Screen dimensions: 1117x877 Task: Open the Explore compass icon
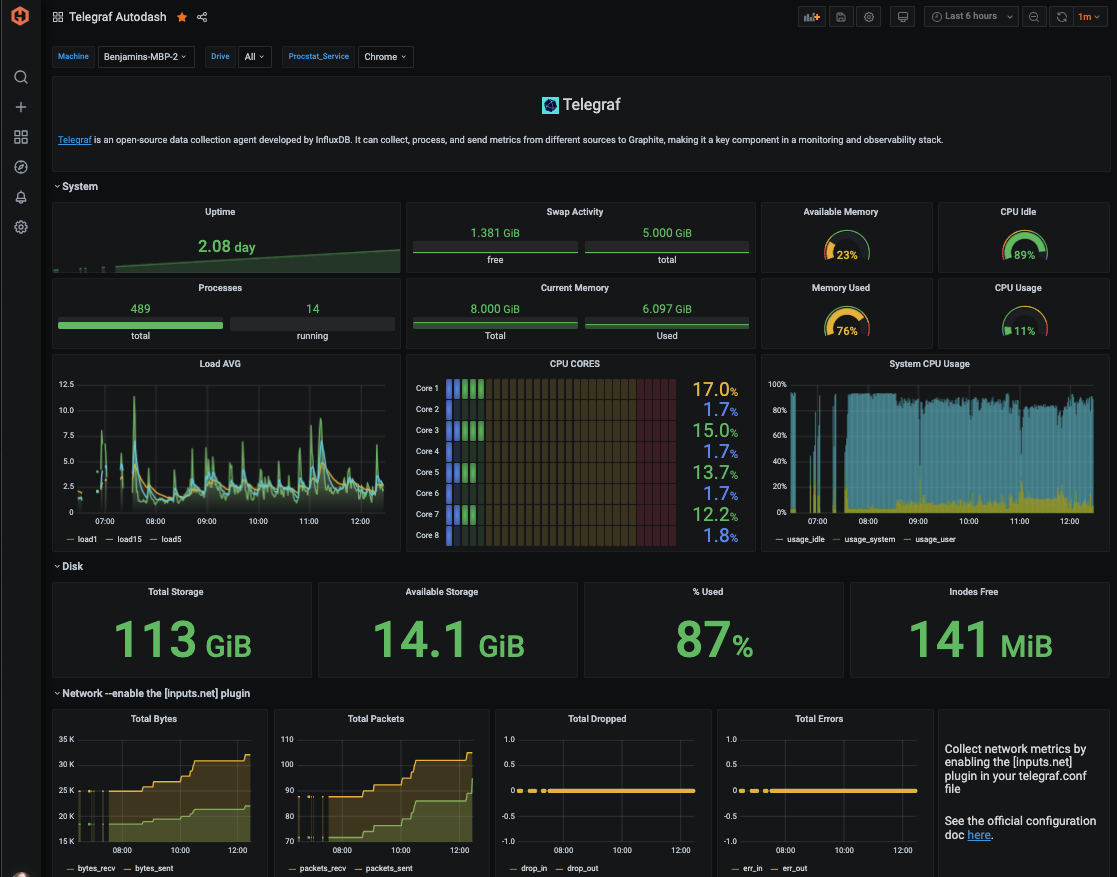coord(21,167)
